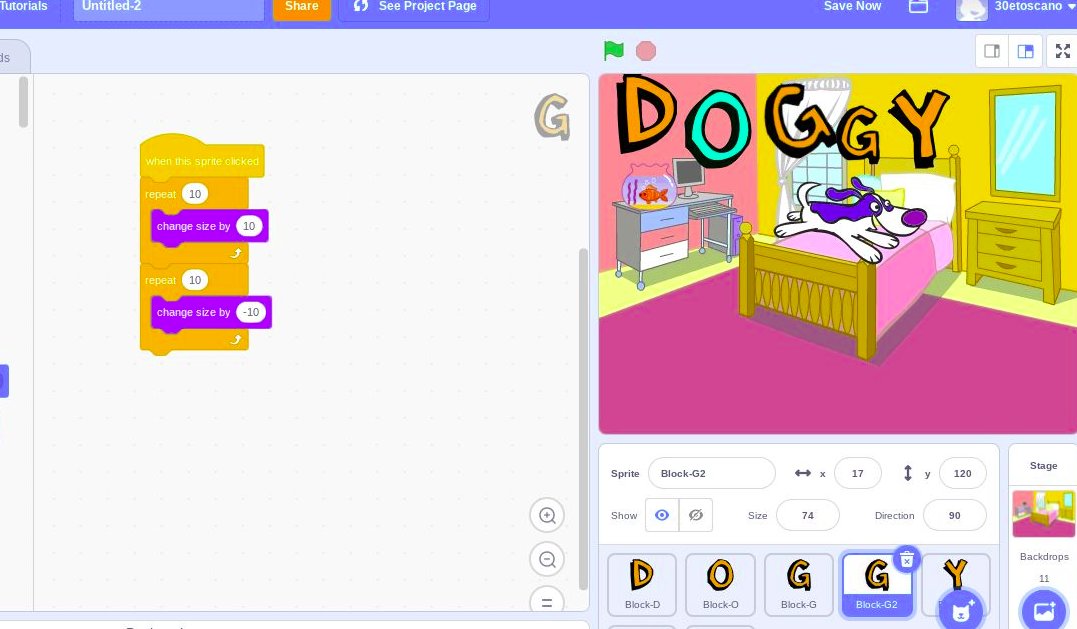
Task: Switch to small stage layout
Action: click(x=992, y=51)
